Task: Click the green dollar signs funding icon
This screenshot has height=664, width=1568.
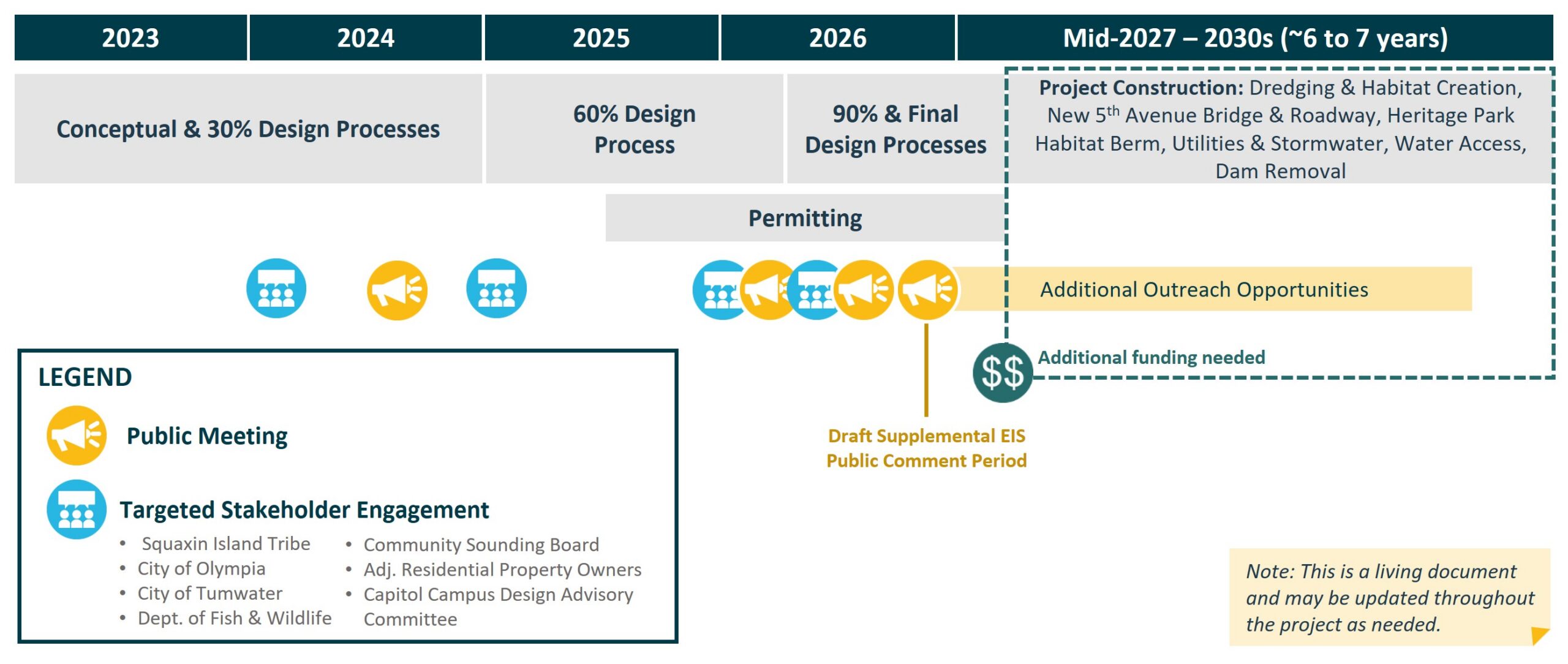Action: [1003, 372]
